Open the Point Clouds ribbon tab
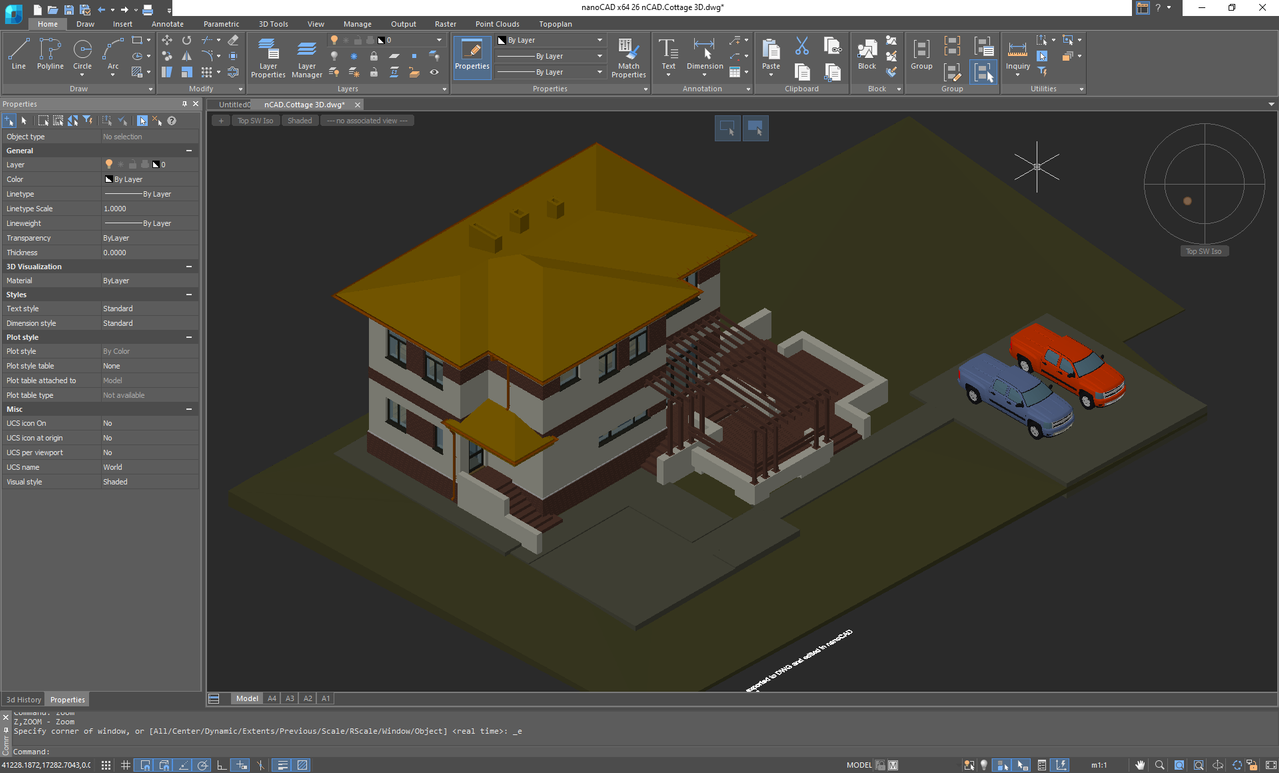Viewport: 1279px width, 773px height. click(x=497, y=24)
